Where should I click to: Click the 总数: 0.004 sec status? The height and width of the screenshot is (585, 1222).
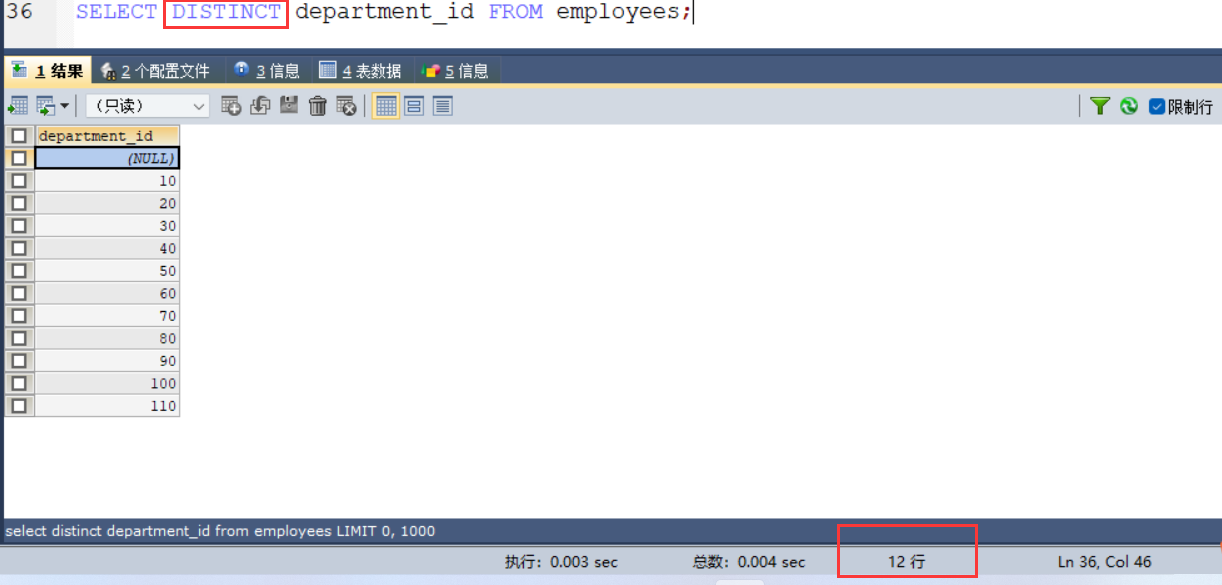tap(749, 562)
